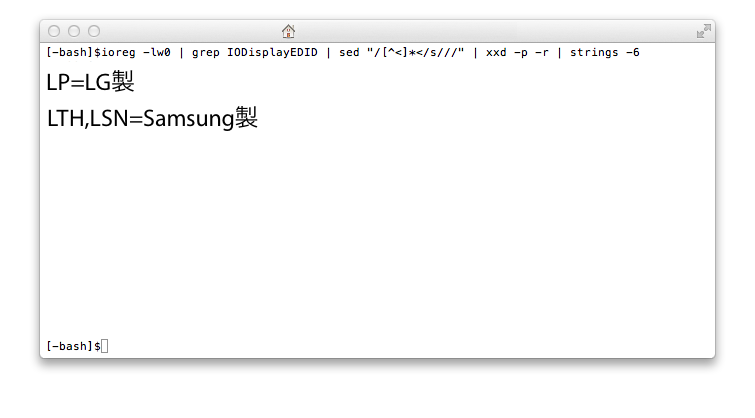Click the sed command word

(349, 52)
